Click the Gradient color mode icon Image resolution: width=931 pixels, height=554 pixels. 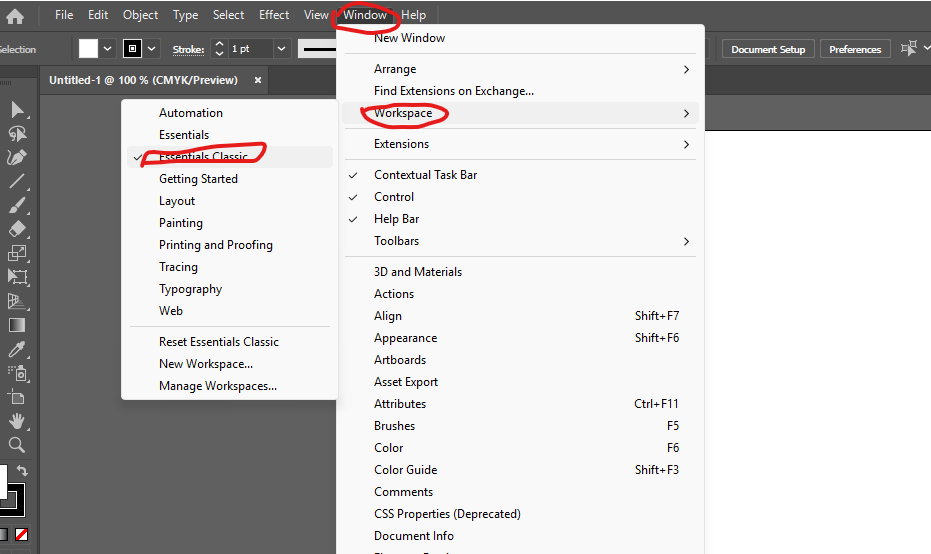coord(4,534)
